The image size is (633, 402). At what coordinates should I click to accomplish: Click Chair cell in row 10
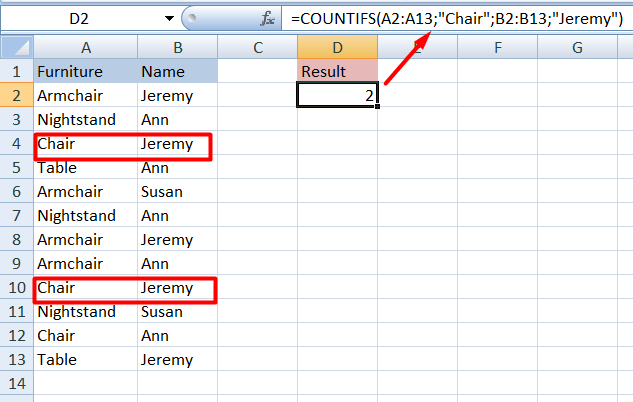(x=86, y=287)
